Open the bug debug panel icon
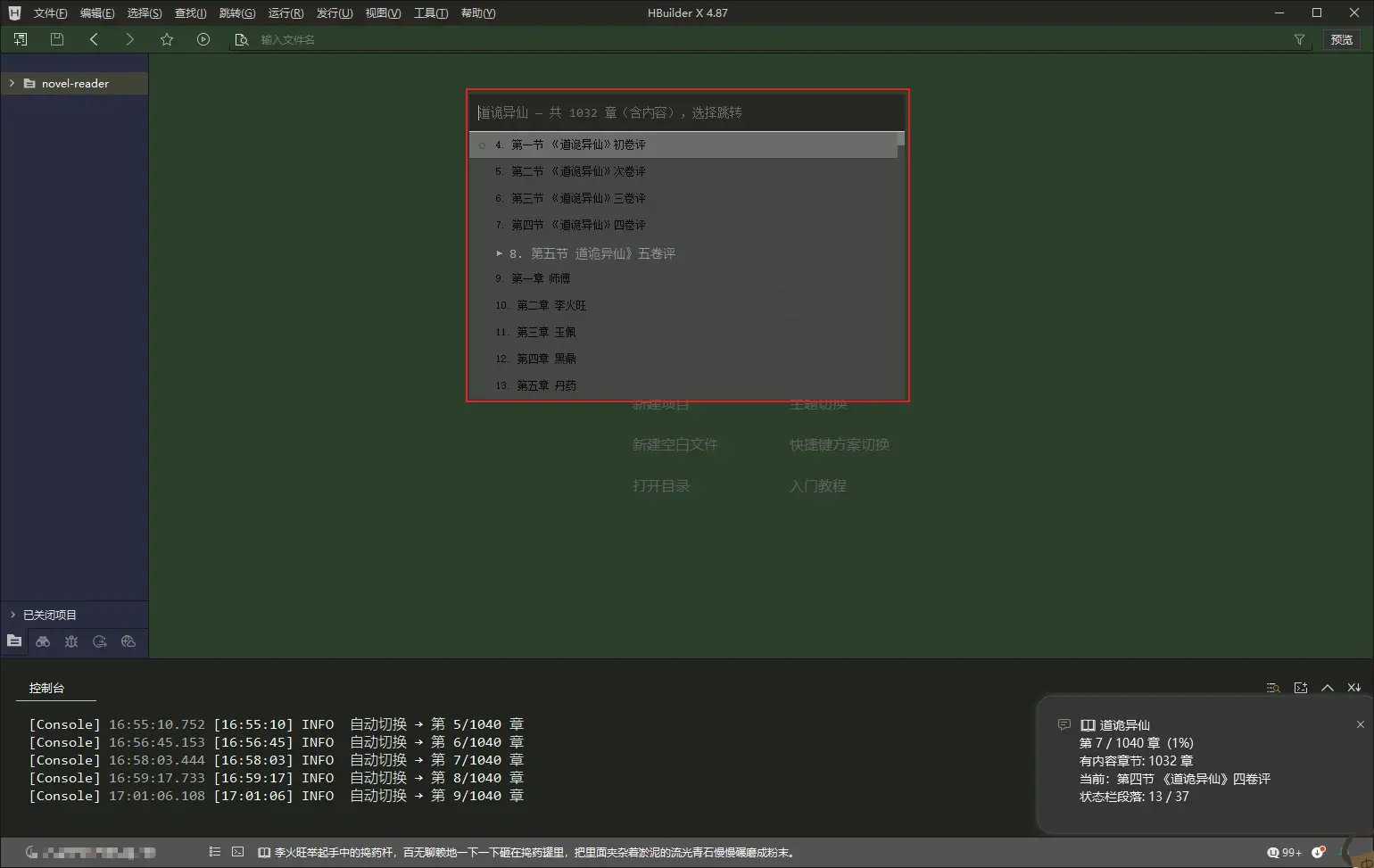Screen dimensions: 1374x868 tap(71, 641)
